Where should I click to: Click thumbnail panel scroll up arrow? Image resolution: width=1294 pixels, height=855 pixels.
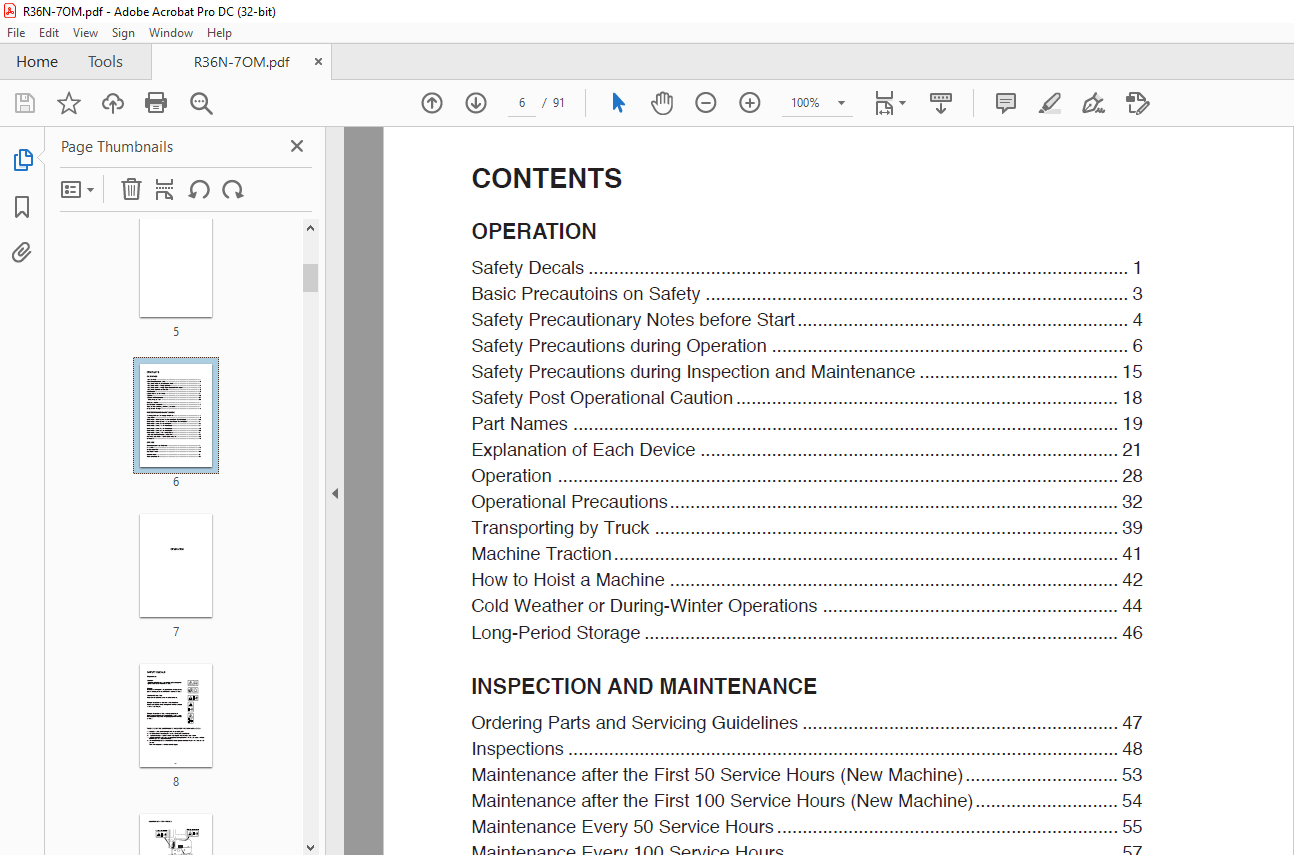(311, 228)
